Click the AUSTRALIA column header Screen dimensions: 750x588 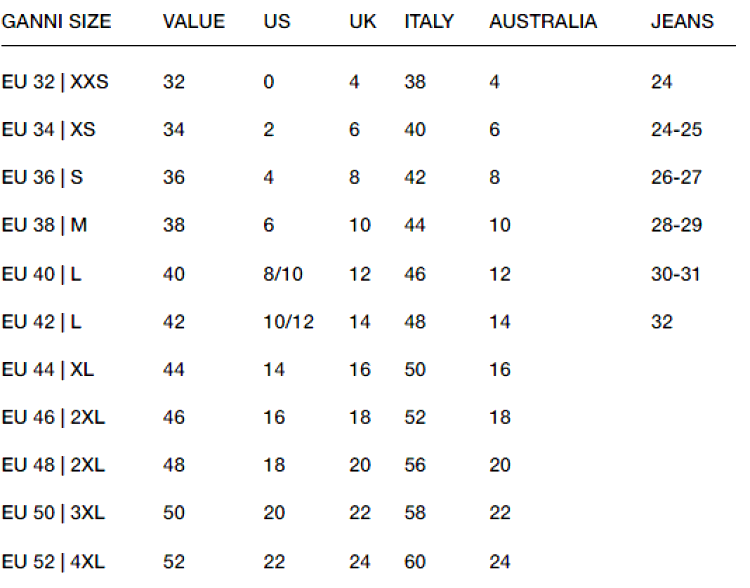click(543, 21)
